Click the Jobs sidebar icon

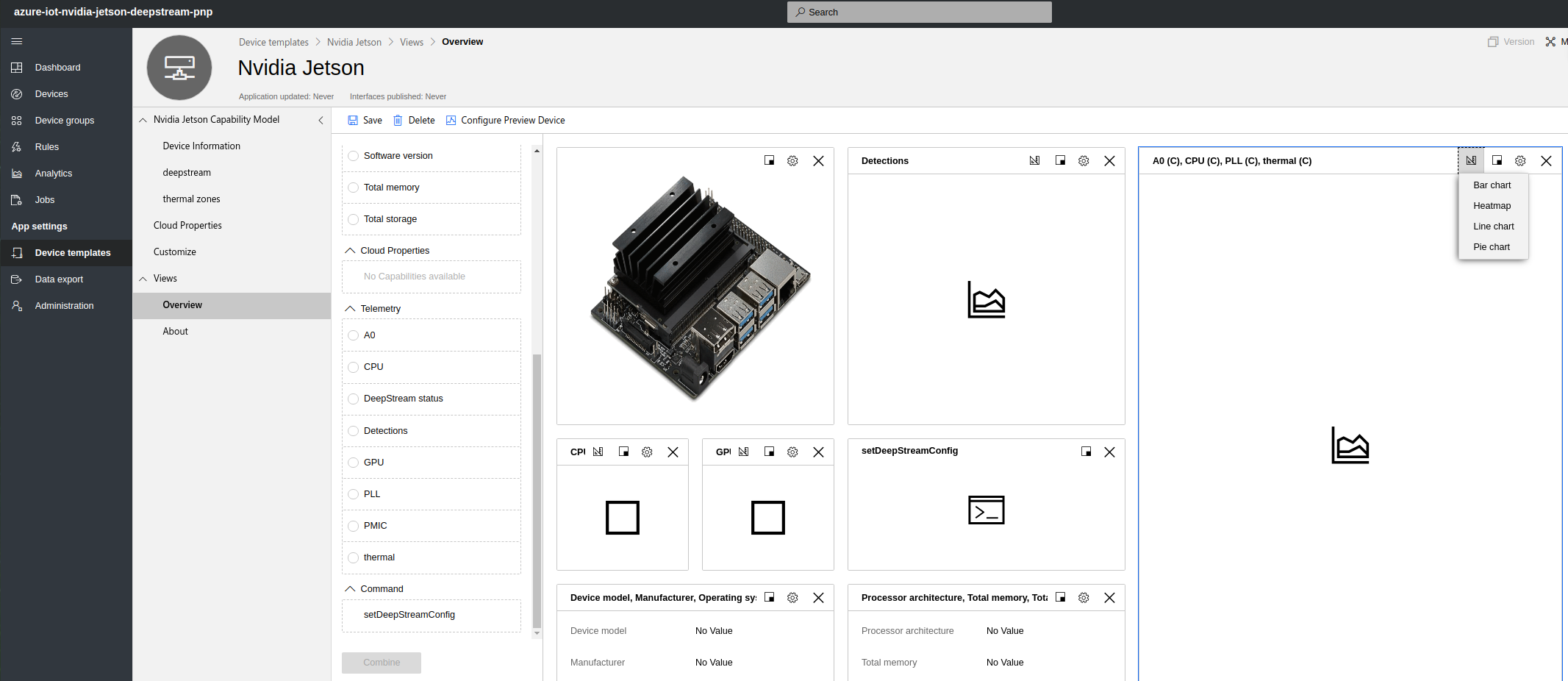(x=17, y=200)
